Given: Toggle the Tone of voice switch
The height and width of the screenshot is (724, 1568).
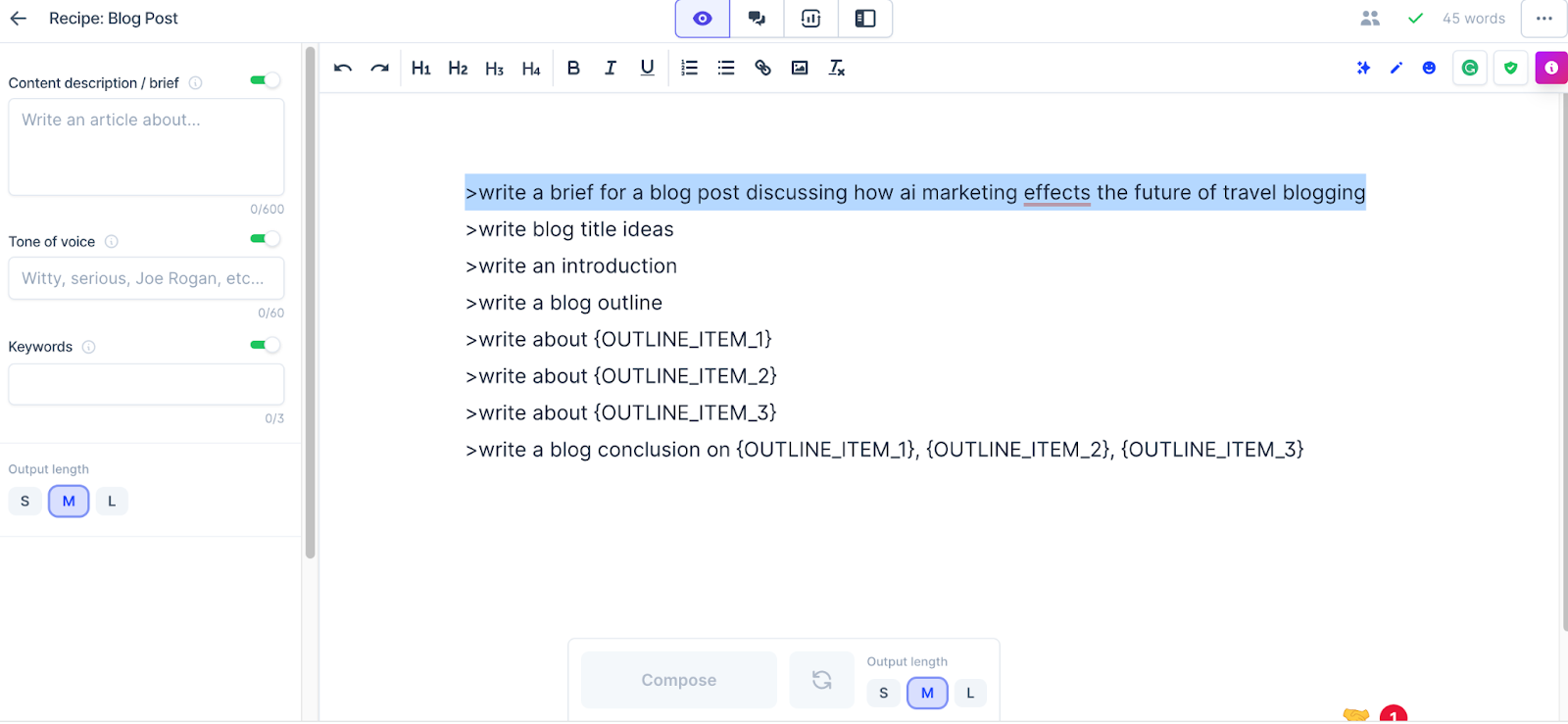Looking at the screenshot, I should (x=266, y=239).
